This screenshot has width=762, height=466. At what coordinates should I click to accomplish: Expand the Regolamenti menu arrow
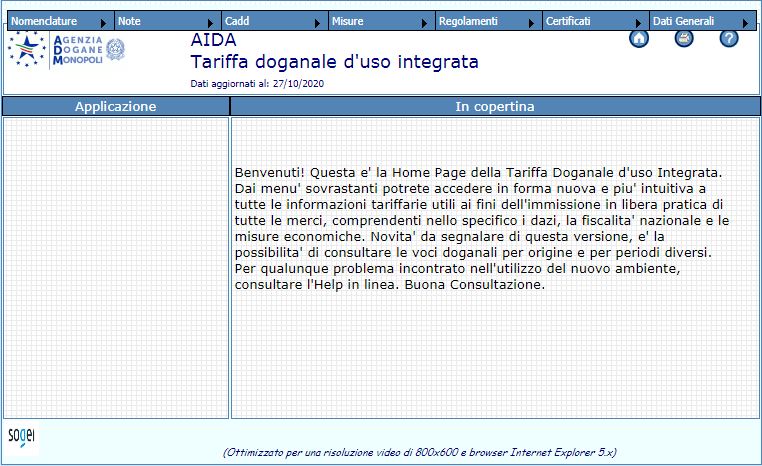coord(531,23)
